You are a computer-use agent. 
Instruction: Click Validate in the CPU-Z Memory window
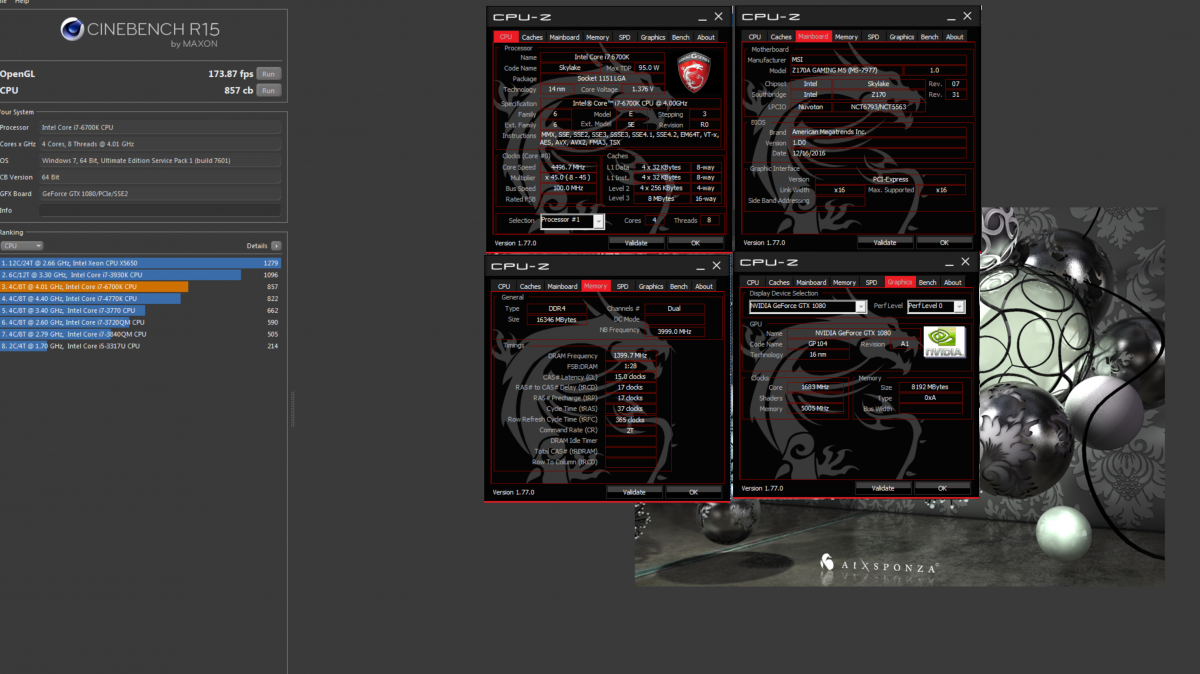click(x=634, y=492)
